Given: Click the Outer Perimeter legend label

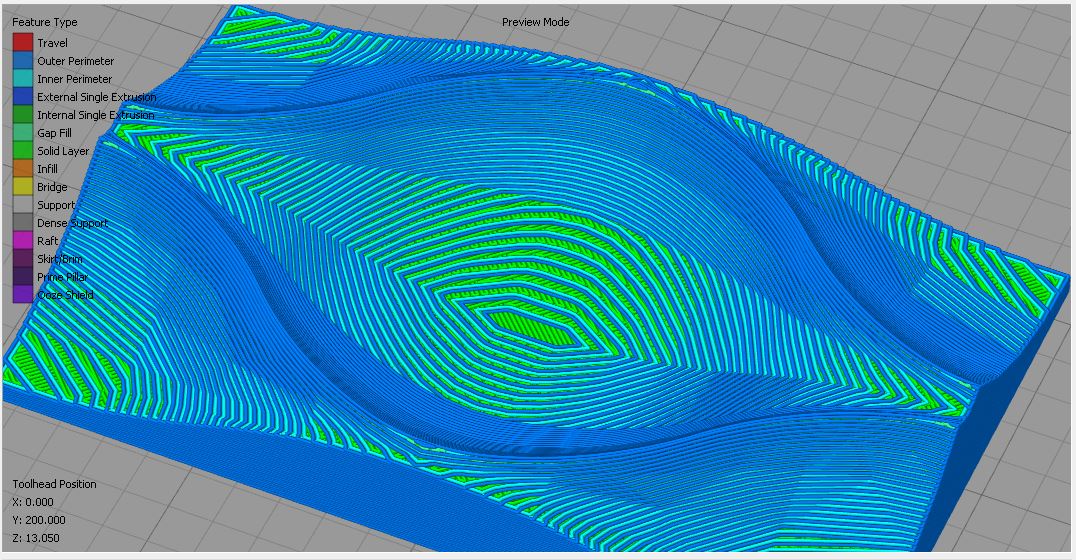Looking at the screenshot, I should [x=75, y=60].
